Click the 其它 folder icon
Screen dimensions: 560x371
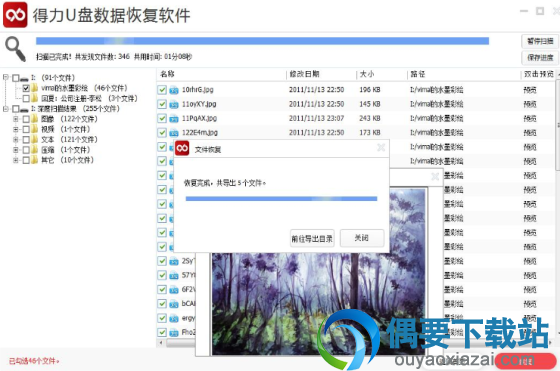point(35,160)
